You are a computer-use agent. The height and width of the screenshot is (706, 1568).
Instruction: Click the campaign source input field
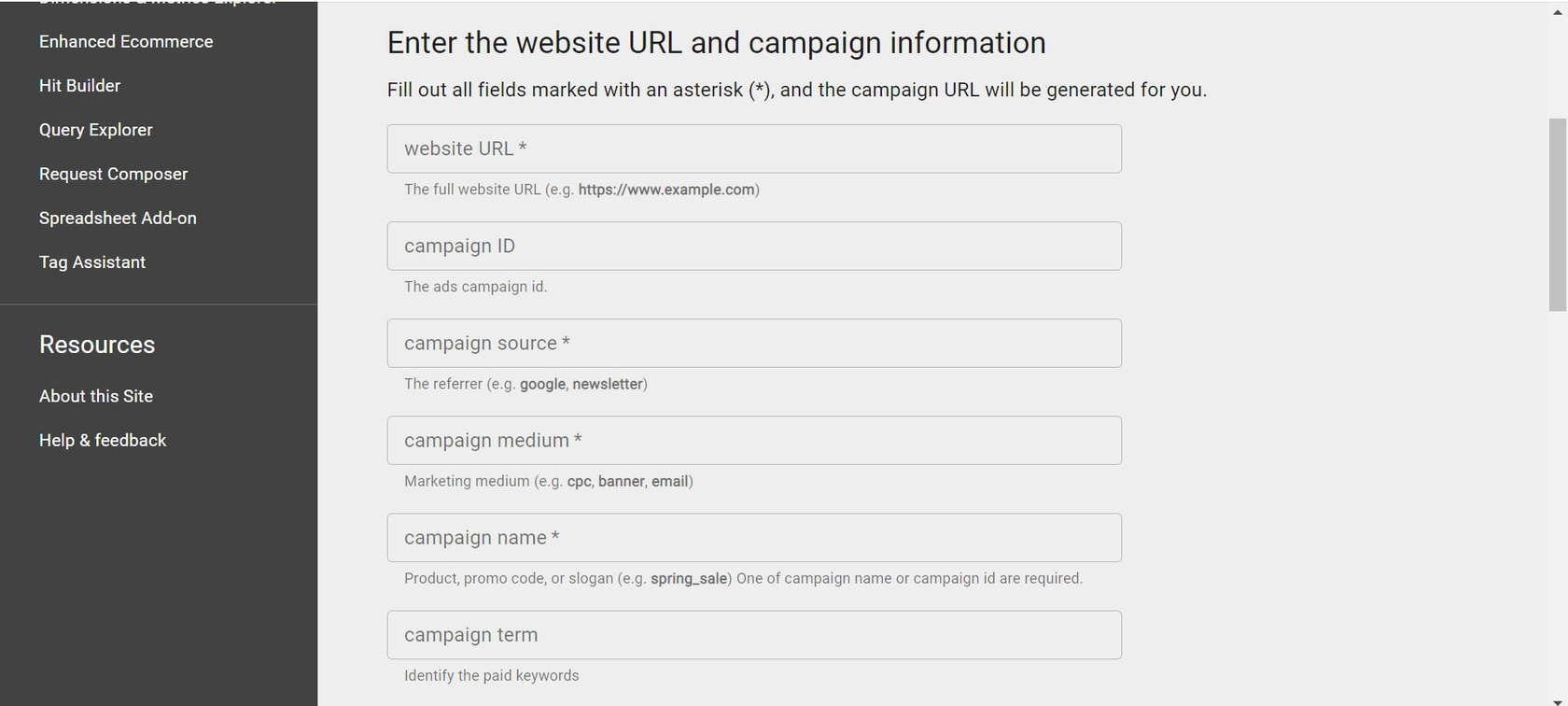click(x=754, y=343)
